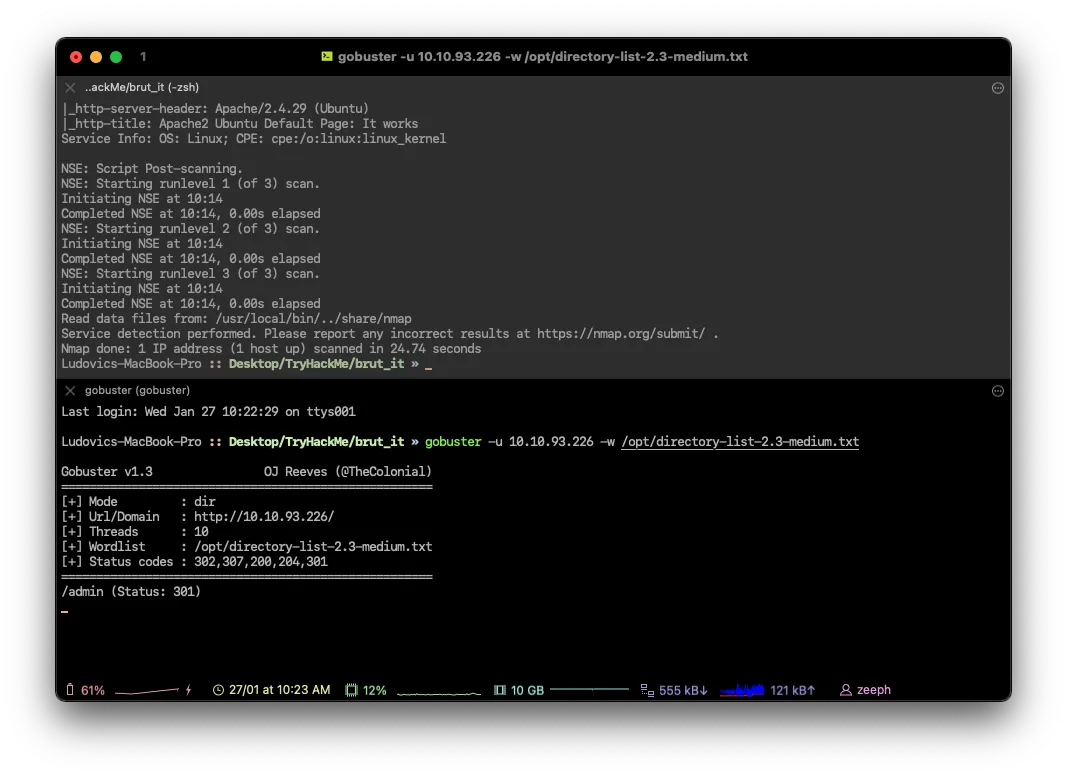Close the gobuster pane
The image size is (1067, 775).
pos(70,390)
